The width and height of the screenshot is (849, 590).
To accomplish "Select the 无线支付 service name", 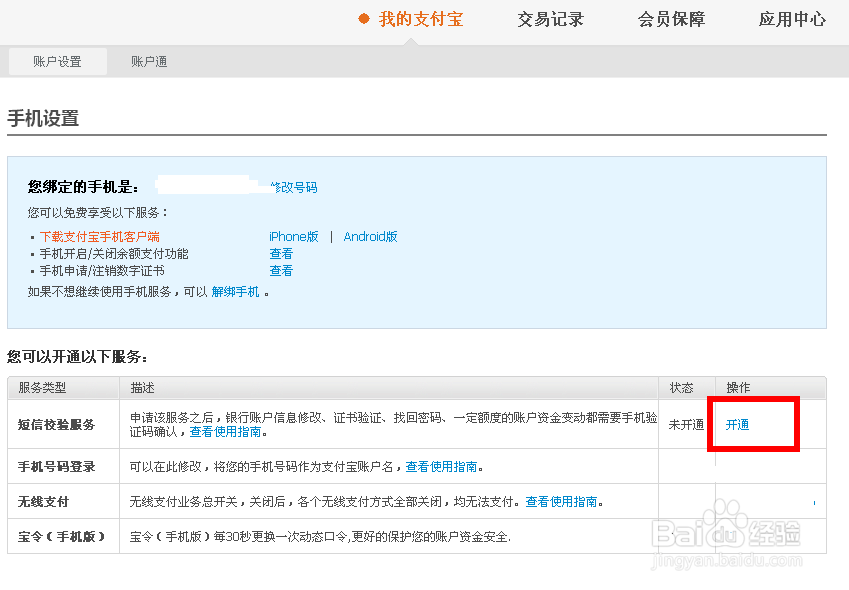I will click(43, 502).
